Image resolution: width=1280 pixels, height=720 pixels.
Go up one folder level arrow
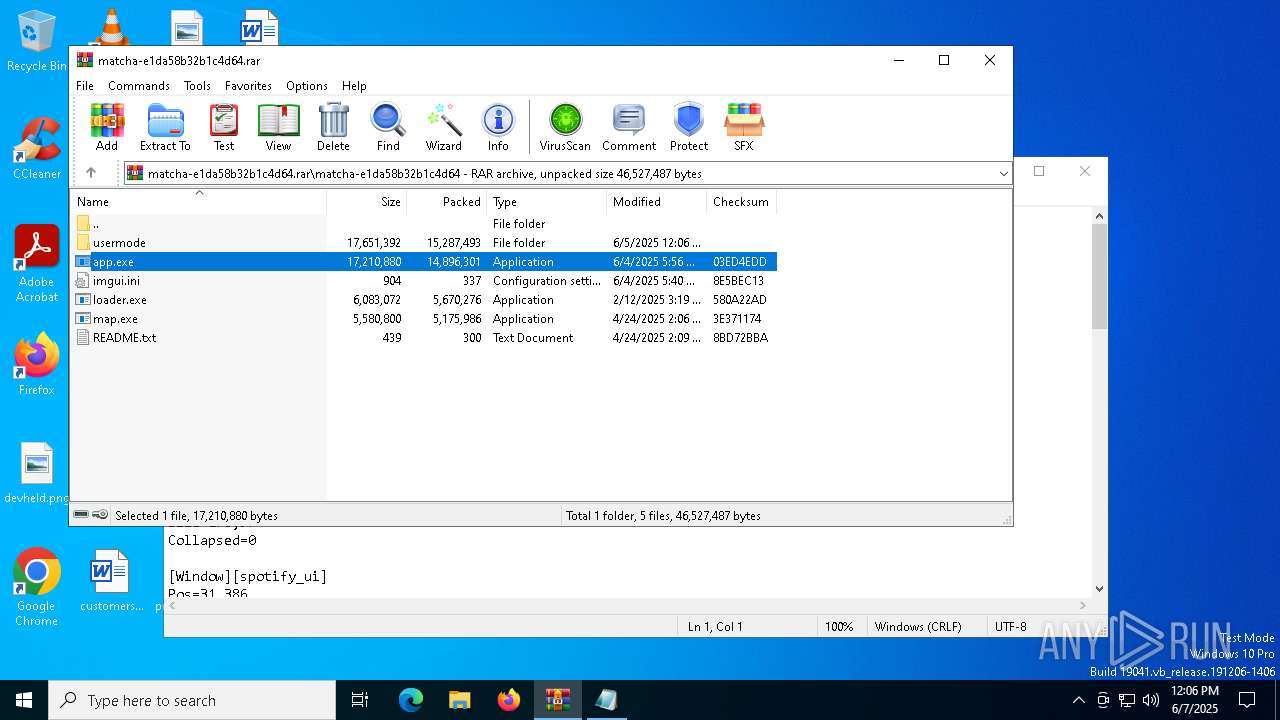[91, 173]
